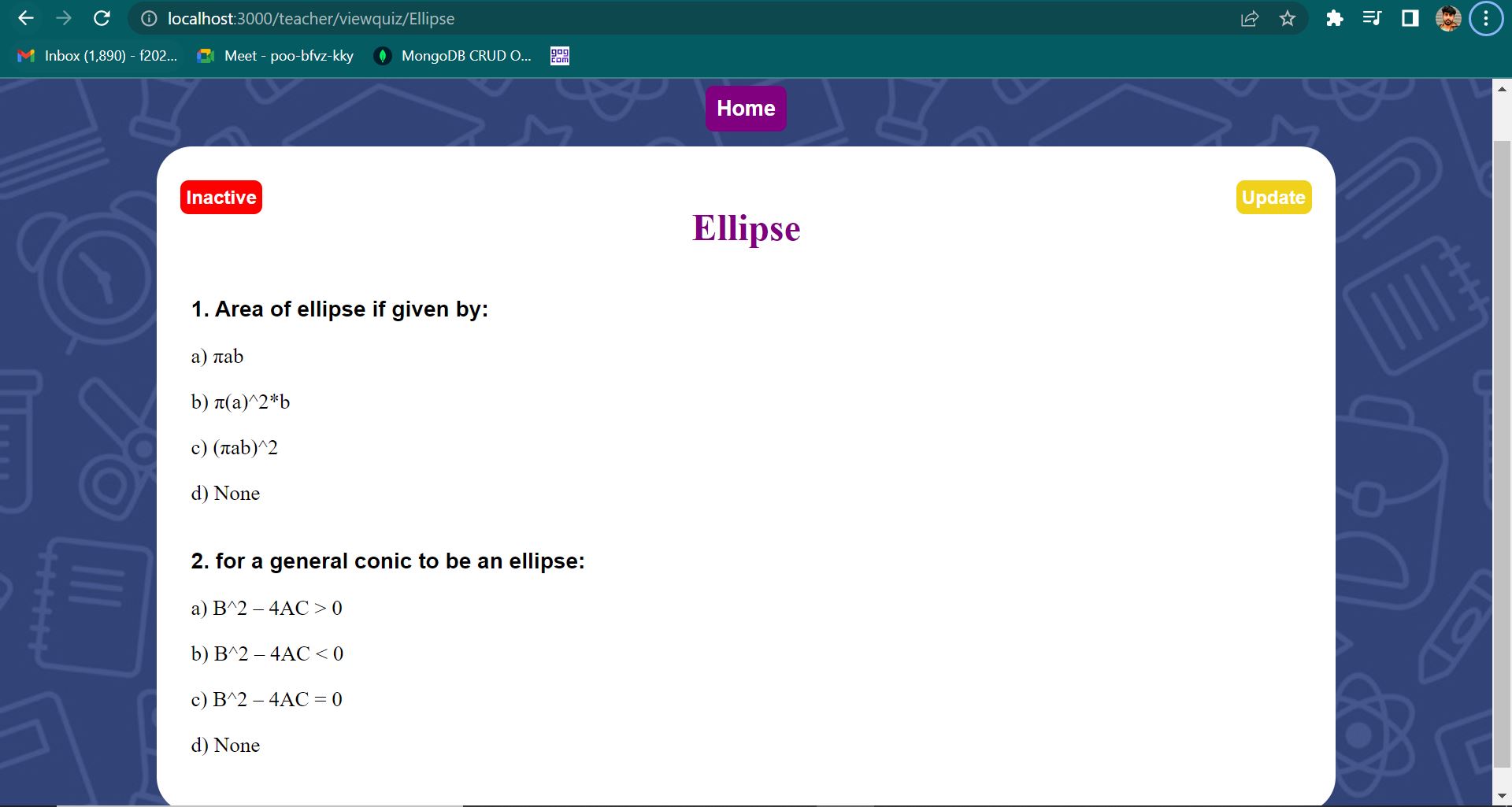1512x807 pixels.
Task: Click the yellow Update button
Action: 1273,198
